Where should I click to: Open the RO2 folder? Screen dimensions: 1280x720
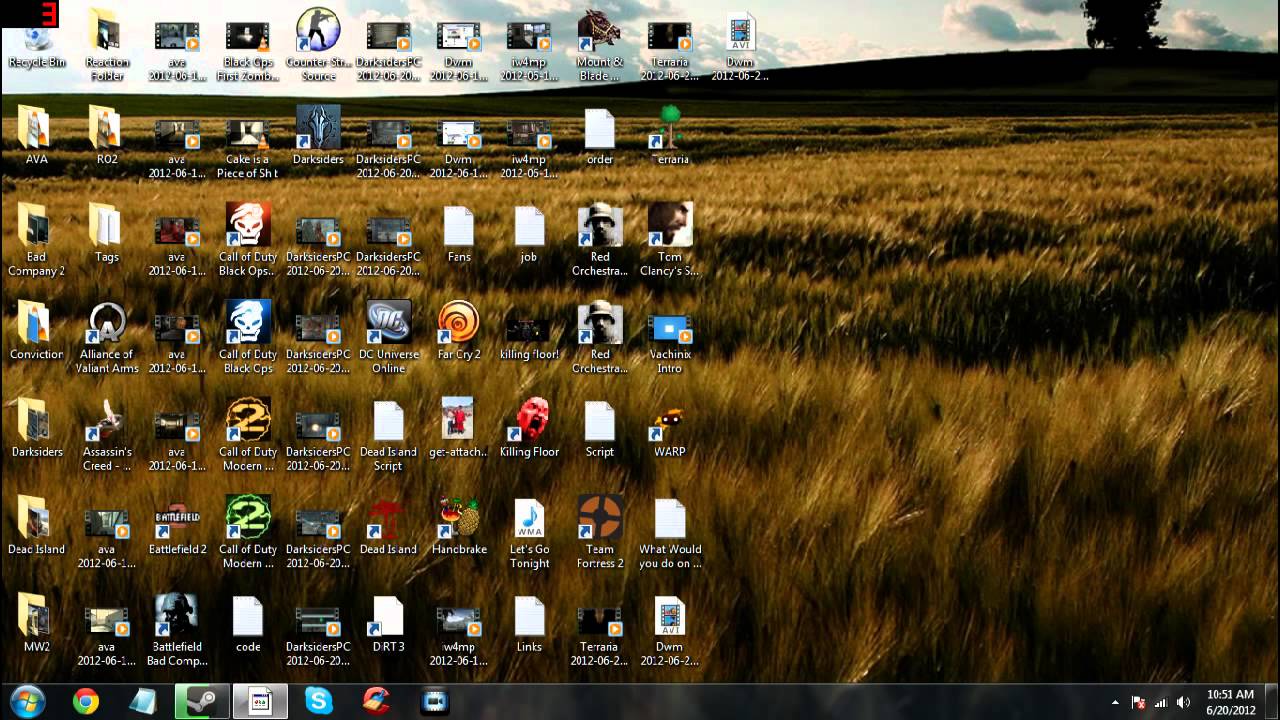[107, 136]
